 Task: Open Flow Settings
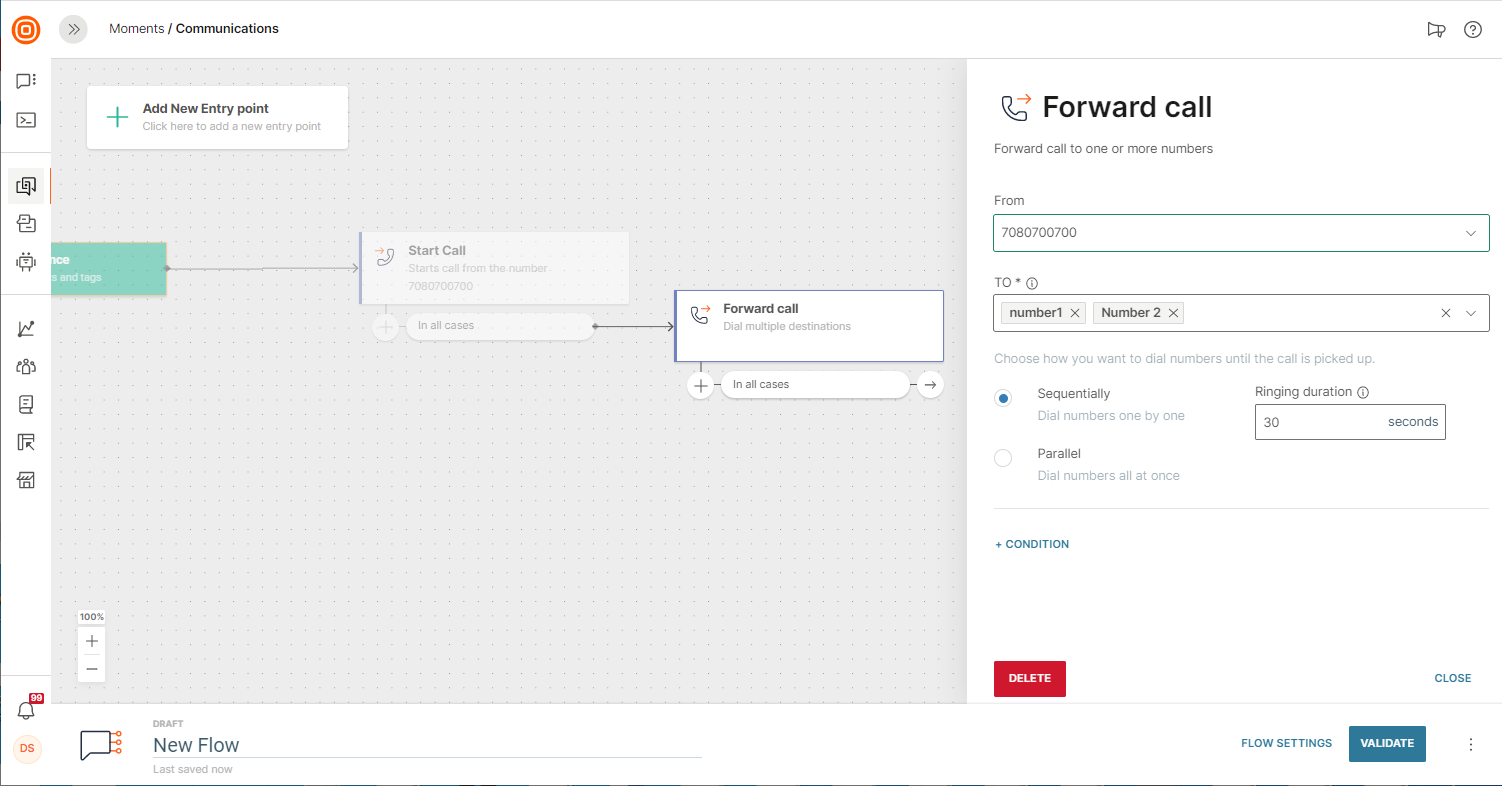[1286, 743]
